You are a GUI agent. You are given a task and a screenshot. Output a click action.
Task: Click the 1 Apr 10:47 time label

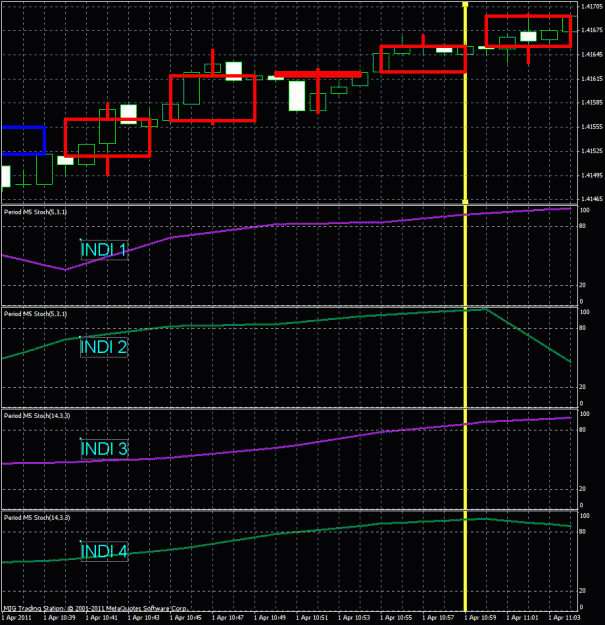coord(228,618)
